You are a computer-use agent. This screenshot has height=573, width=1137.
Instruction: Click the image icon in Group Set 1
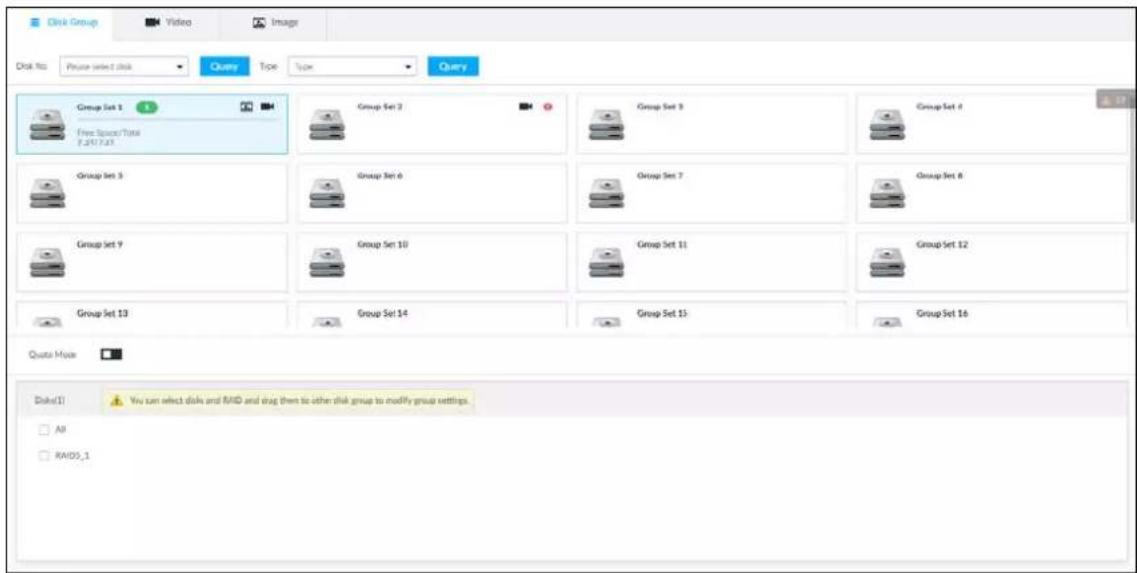pyautogui.click(x=247, y=107)
